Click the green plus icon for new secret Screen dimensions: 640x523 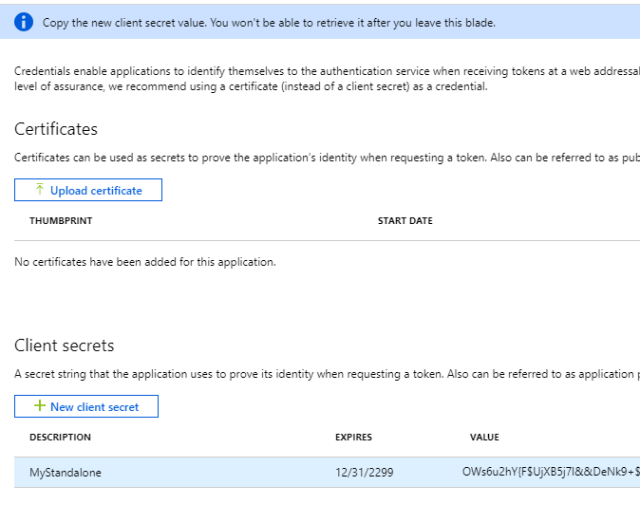click(x=39, y=407)
